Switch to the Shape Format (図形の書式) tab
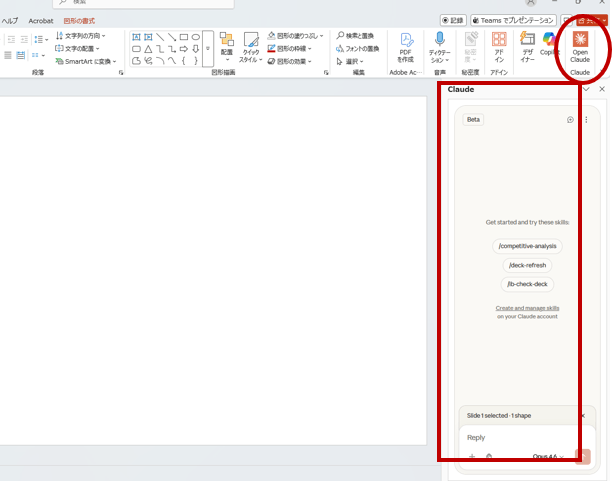 [x=78, y=20]
